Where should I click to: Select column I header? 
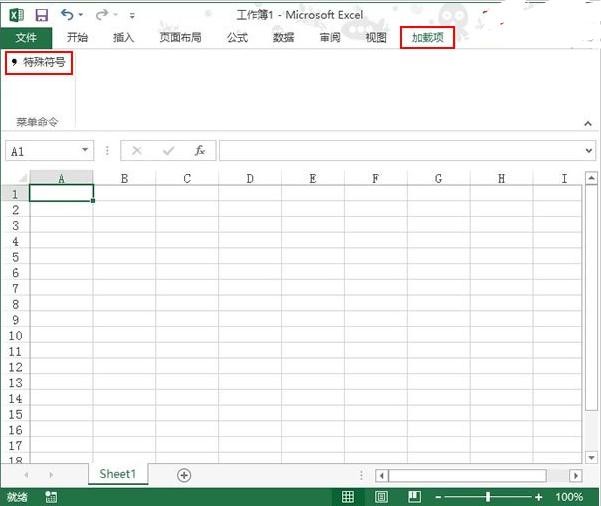pyautogui.click(x=558, y=178)
